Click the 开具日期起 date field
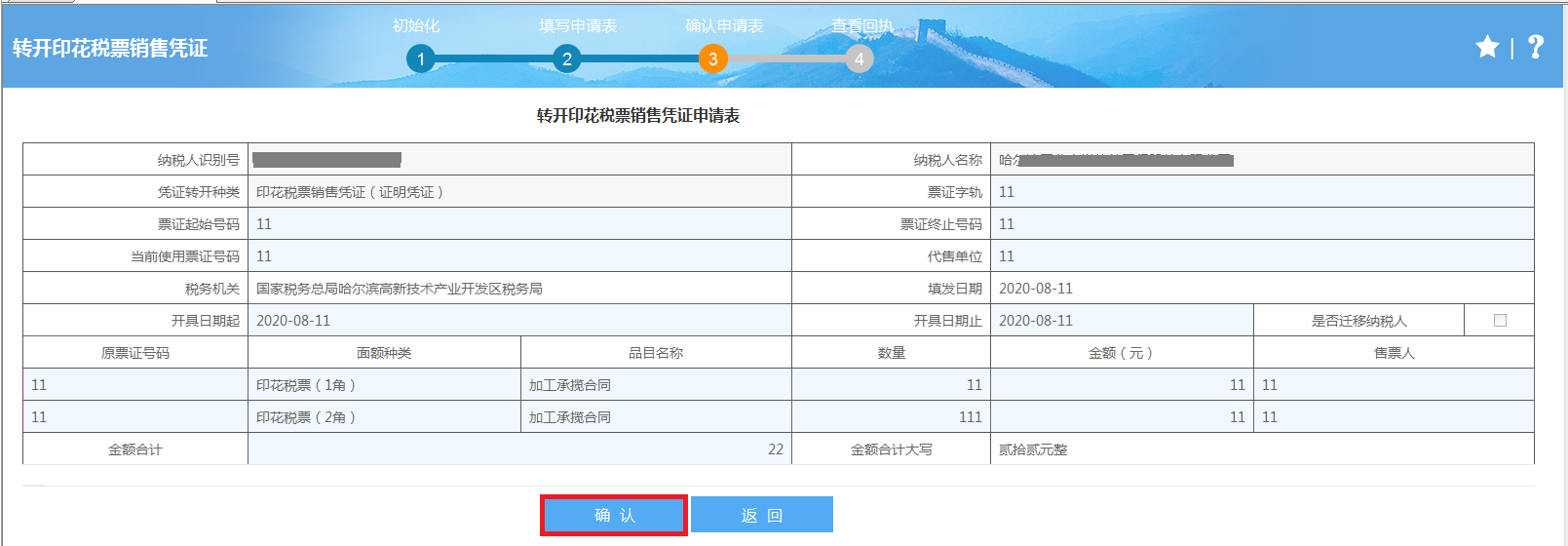 point(519,321)
